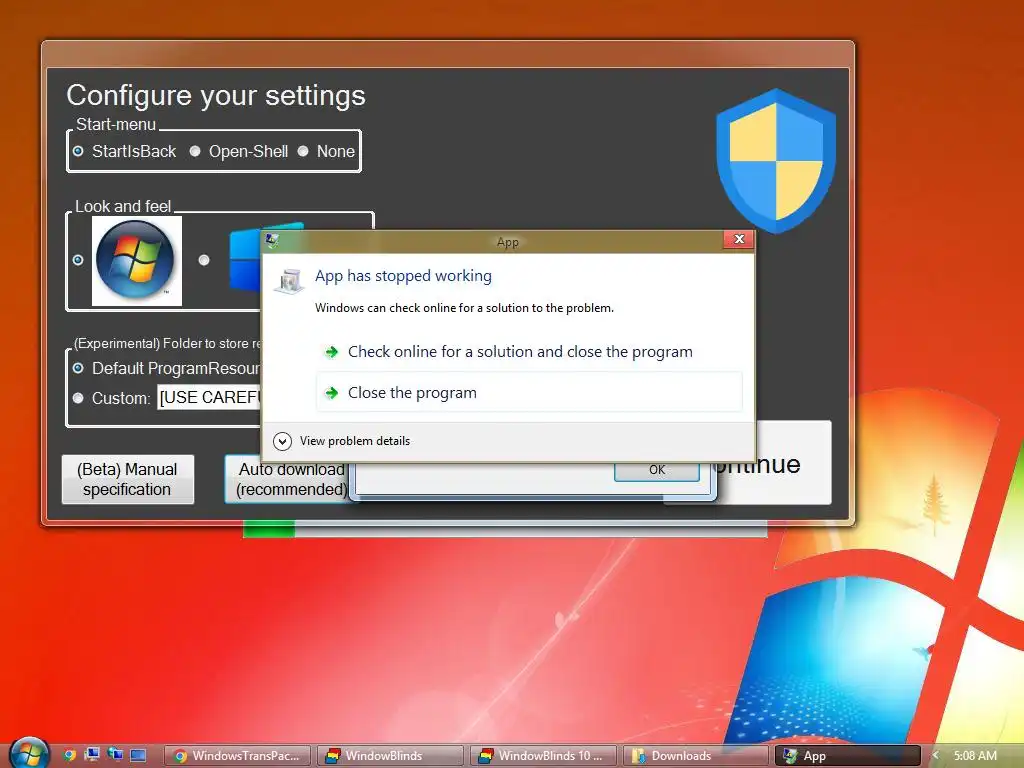
Task: Select the Custom folder radio button
Action: 78,398
